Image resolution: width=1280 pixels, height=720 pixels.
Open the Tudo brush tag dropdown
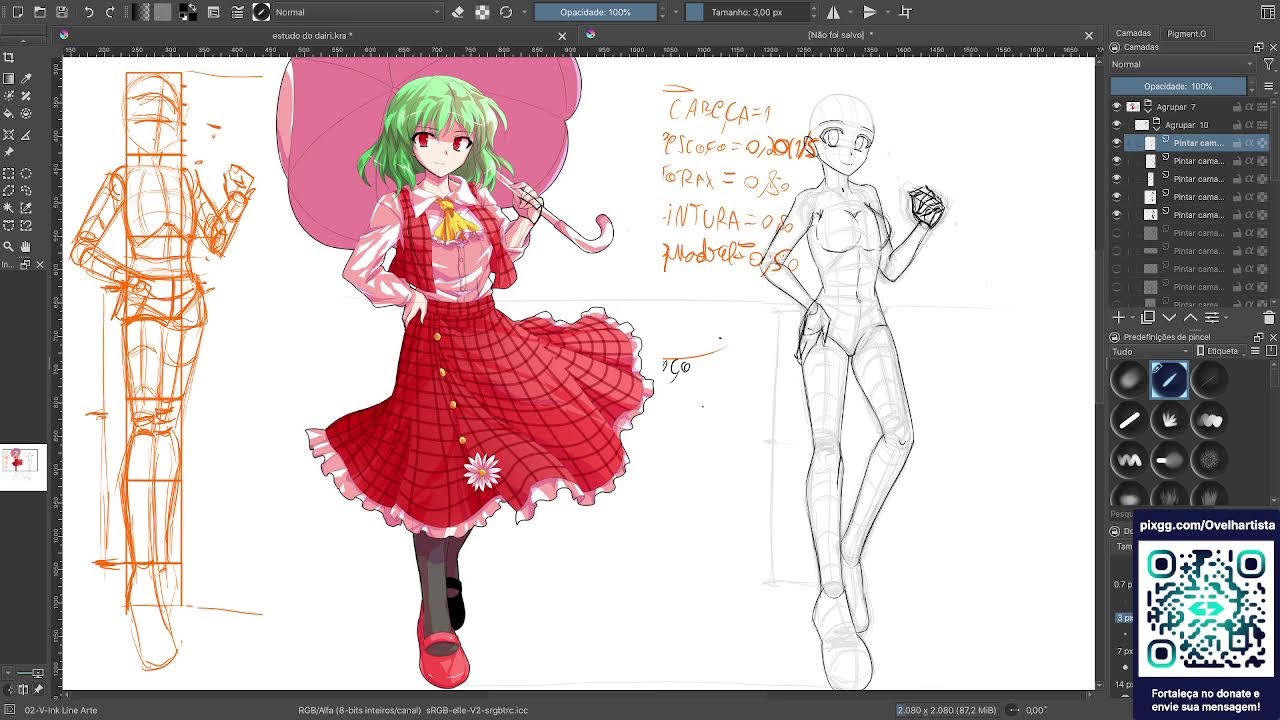(1150, 351)
